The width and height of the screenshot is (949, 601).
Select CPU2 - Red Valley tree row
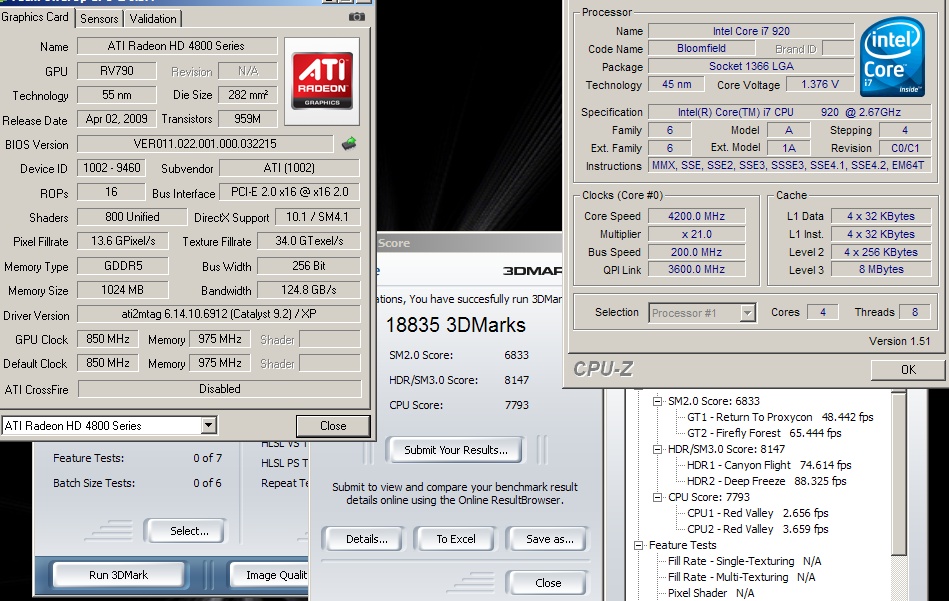click(x=758, y=529)
